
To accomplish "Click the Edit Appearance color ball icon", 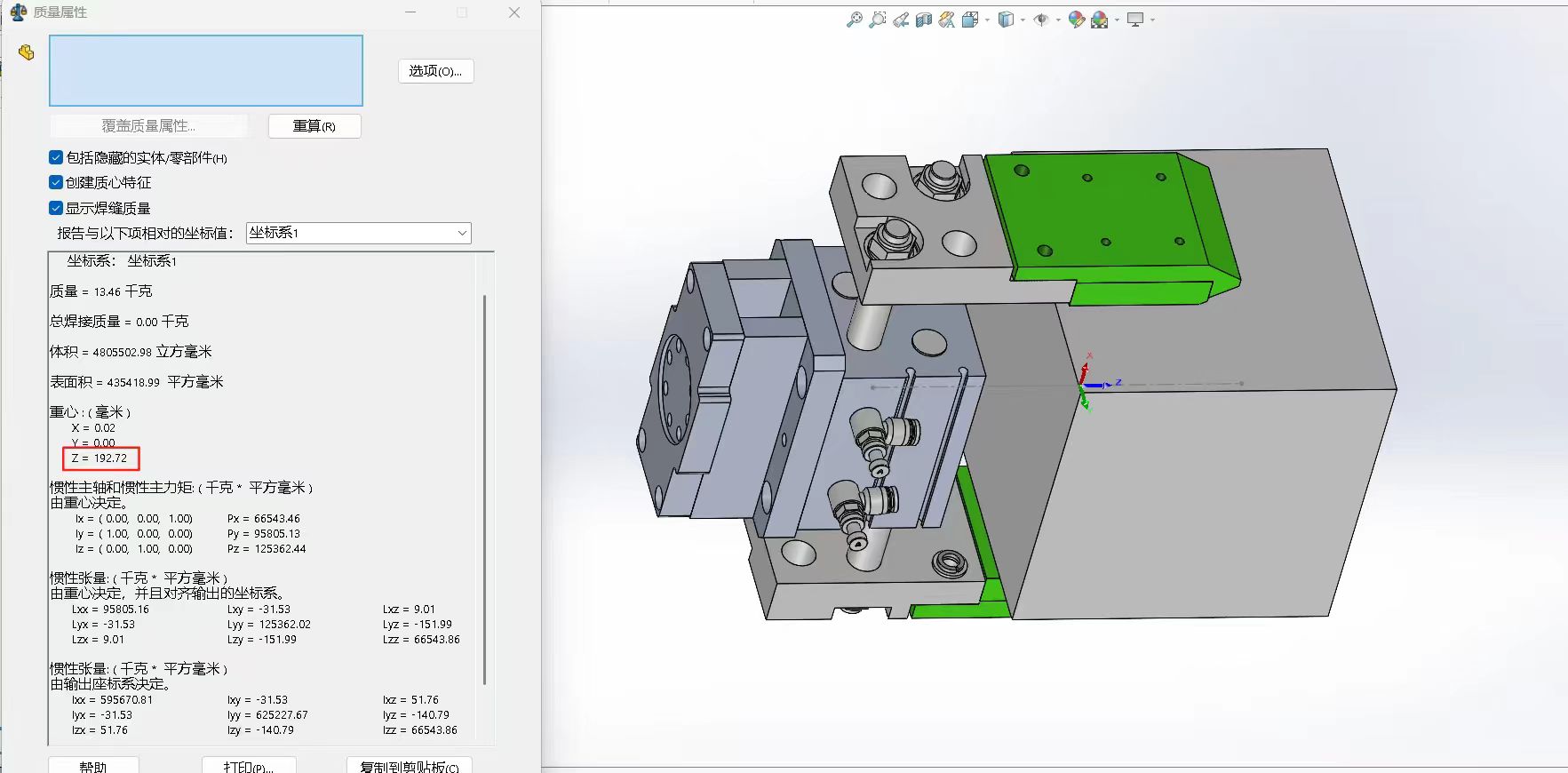I will [1077, 20].
